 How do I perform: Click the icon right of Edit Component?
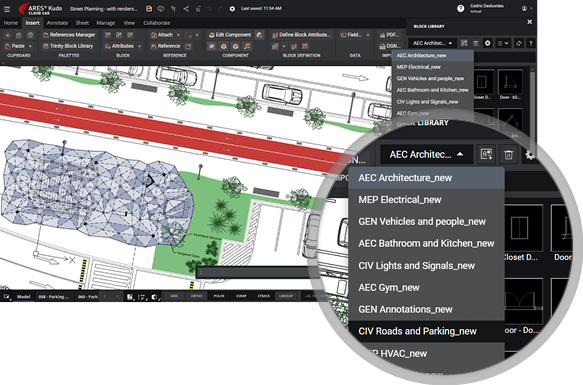[x=260, y=35]
